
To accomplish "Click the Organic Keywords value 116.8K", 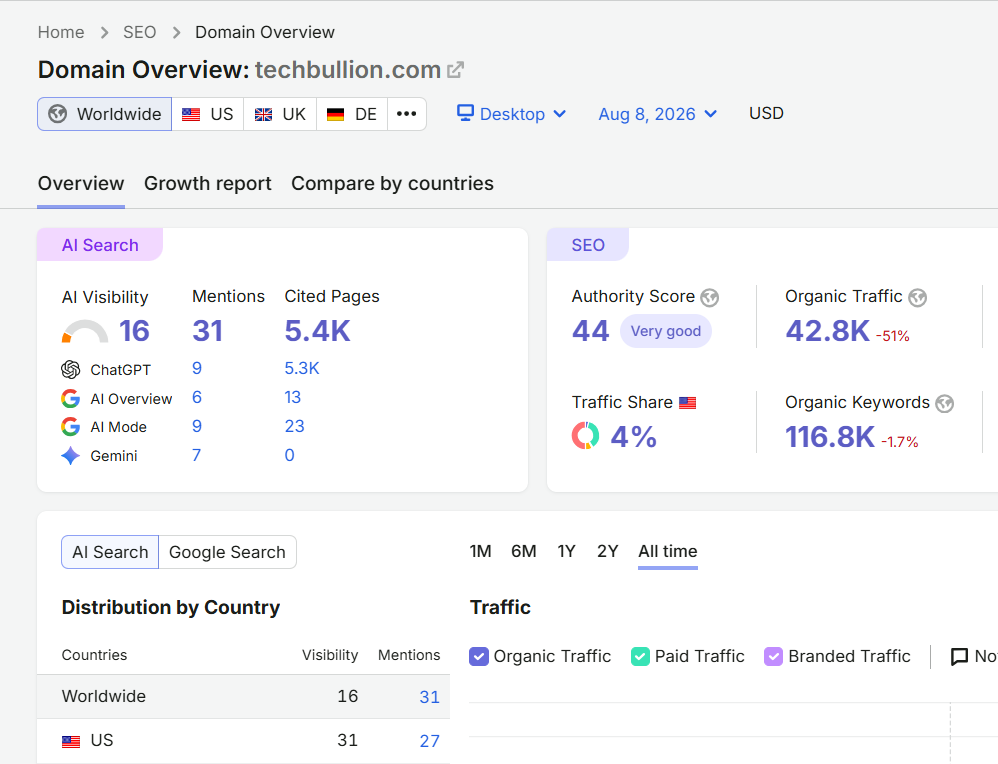I will pyautogui.click(x=830, y=437).
